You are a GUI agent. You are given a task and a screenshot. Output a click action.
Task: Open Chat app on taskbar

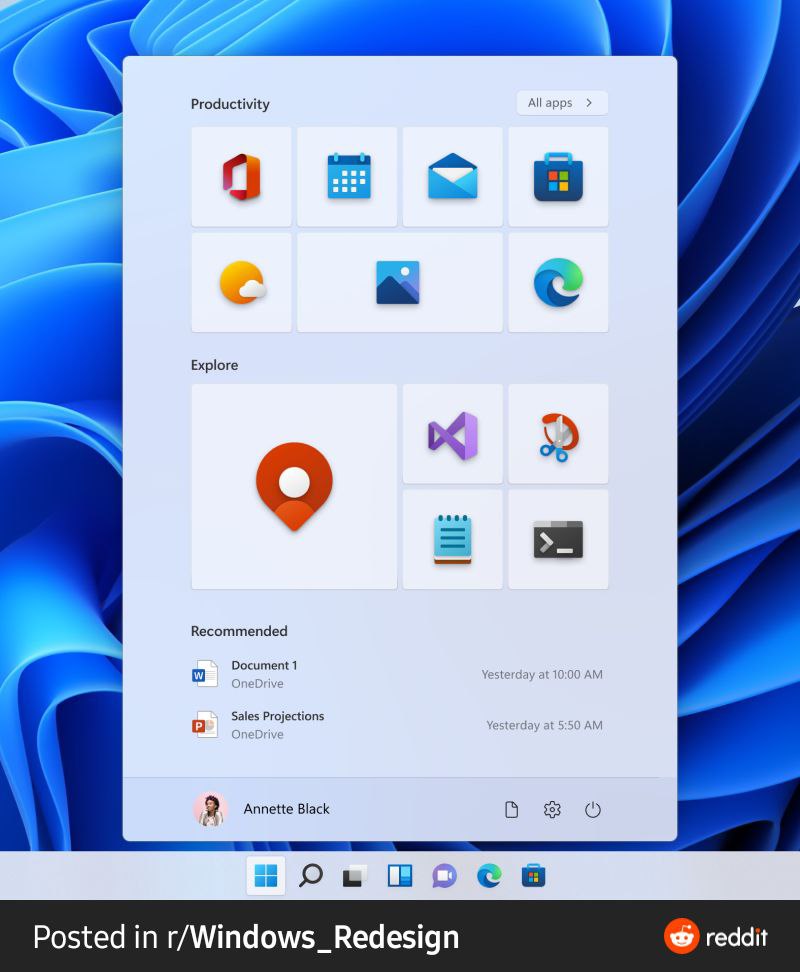coord(444,876)
